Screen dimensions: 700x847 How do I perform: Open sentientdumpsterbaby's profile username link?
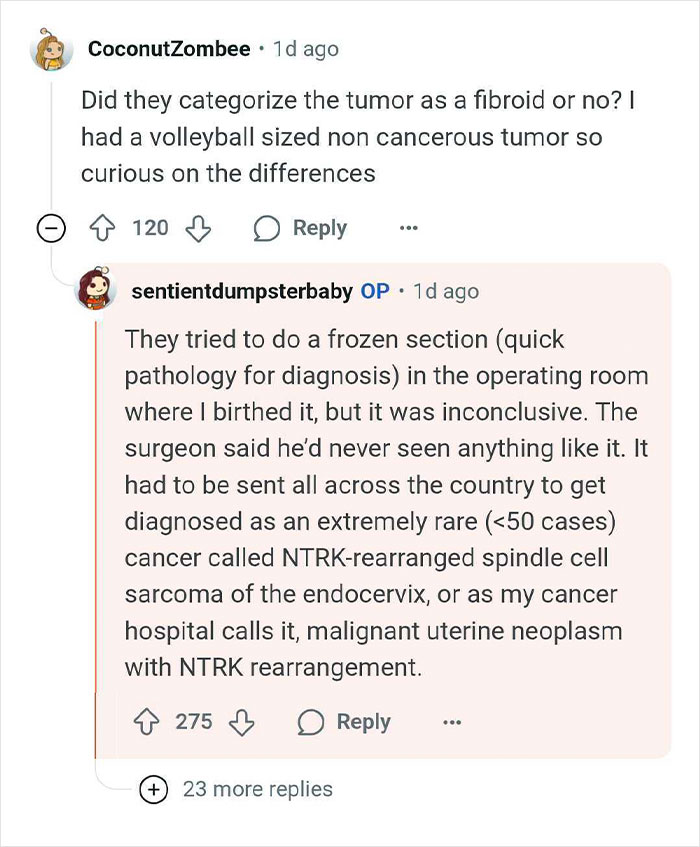[241, 291]
